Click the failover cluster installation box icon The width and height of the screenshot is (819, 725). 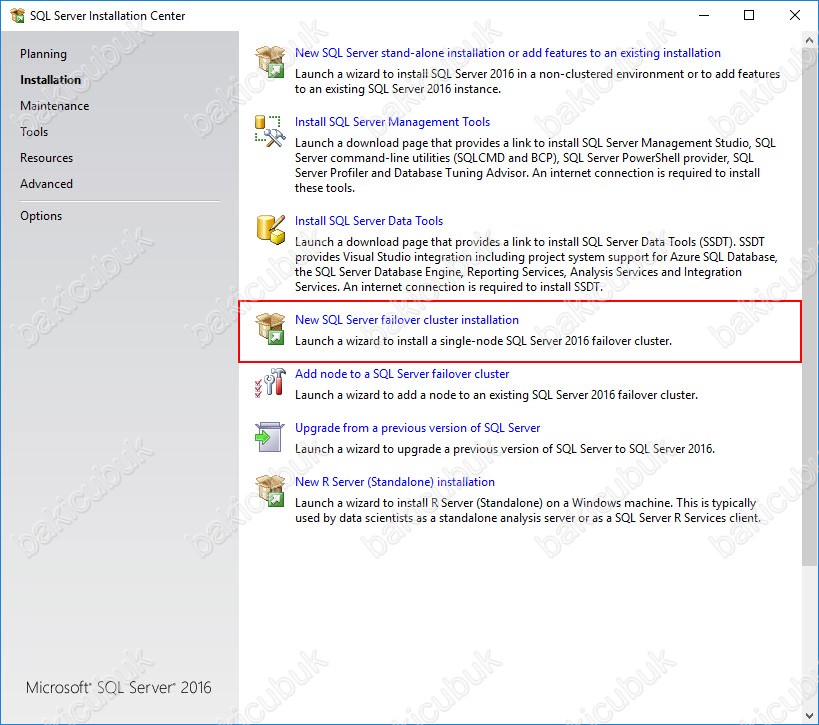[x=270, y=329]
